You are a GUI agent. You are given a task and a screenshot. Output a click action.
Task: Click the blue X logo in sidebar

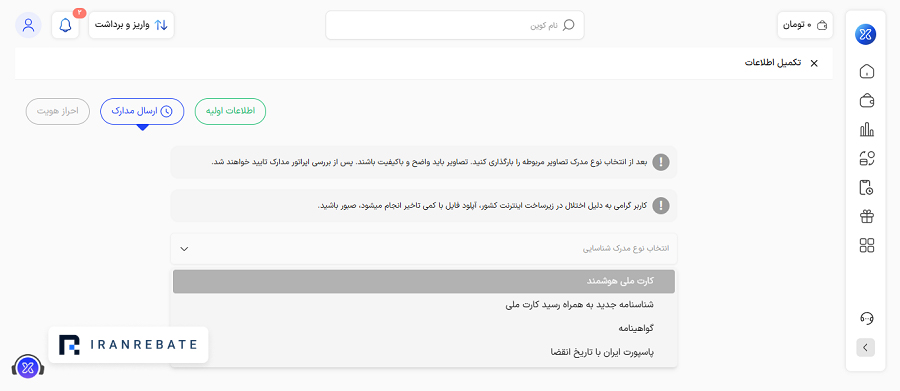coord(866,34)
